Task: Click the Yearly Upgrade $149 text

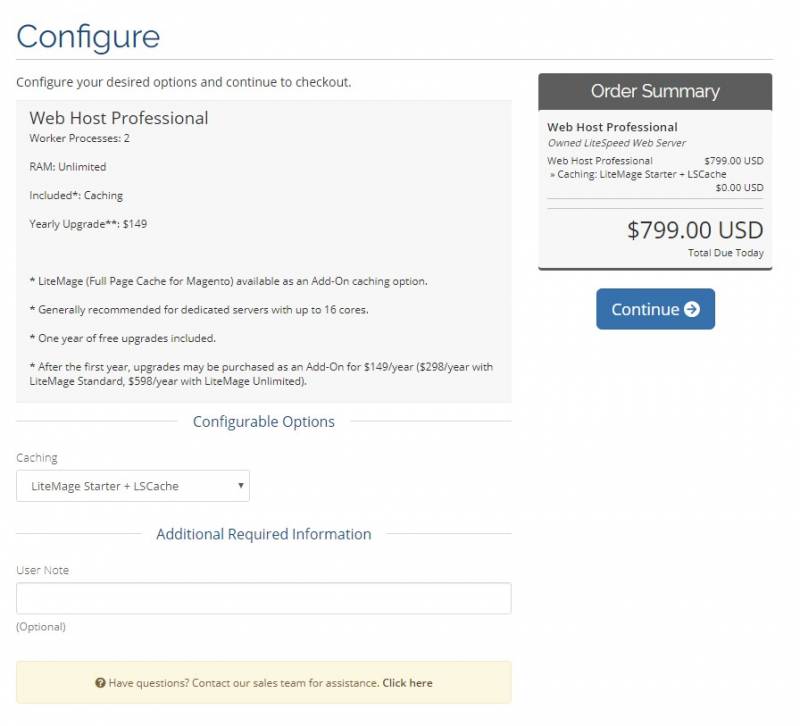Action: pyautogui.click(x=88, y=224)
